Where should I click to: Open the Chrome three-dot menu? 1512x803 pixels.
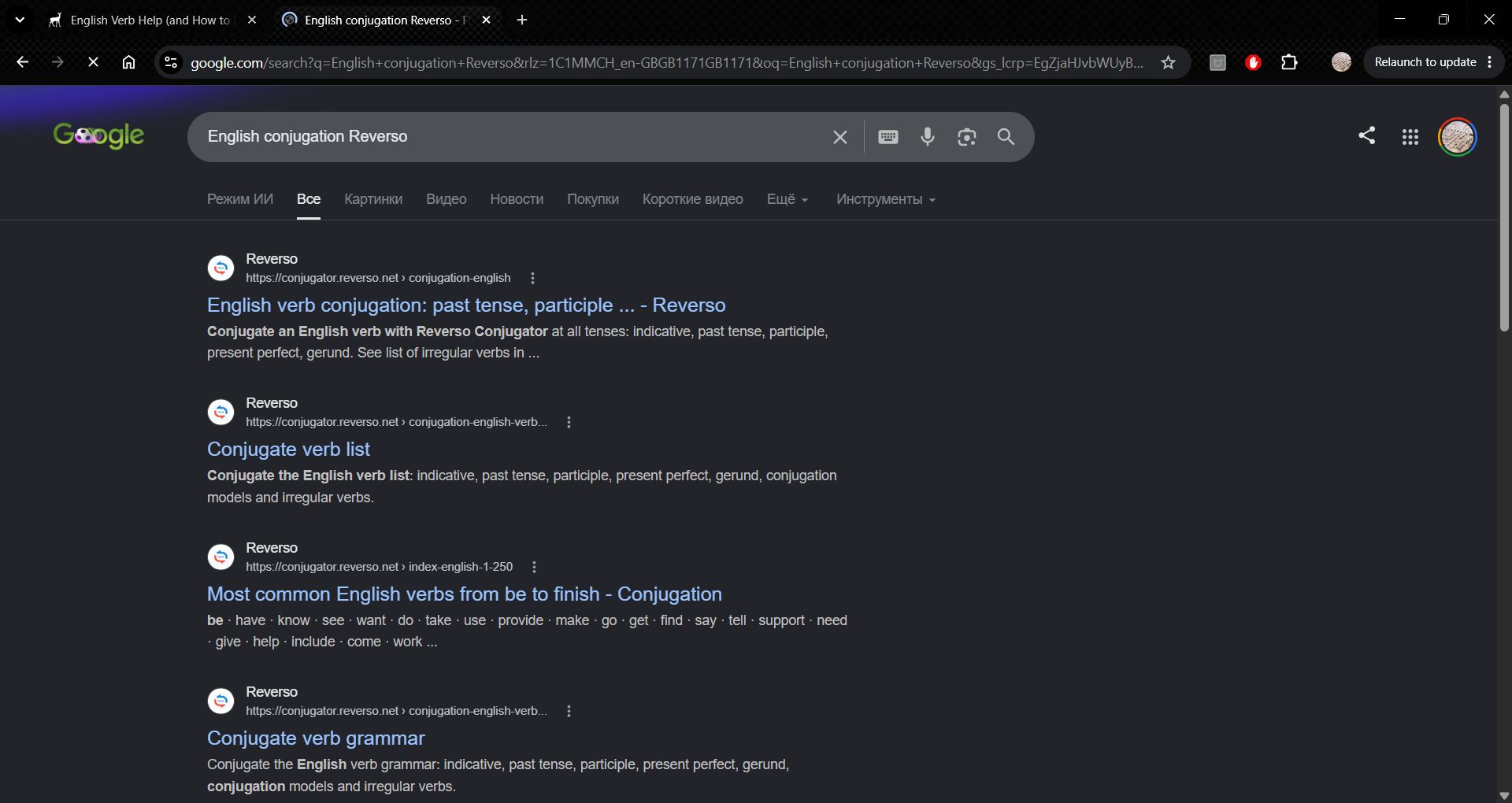1490,62
